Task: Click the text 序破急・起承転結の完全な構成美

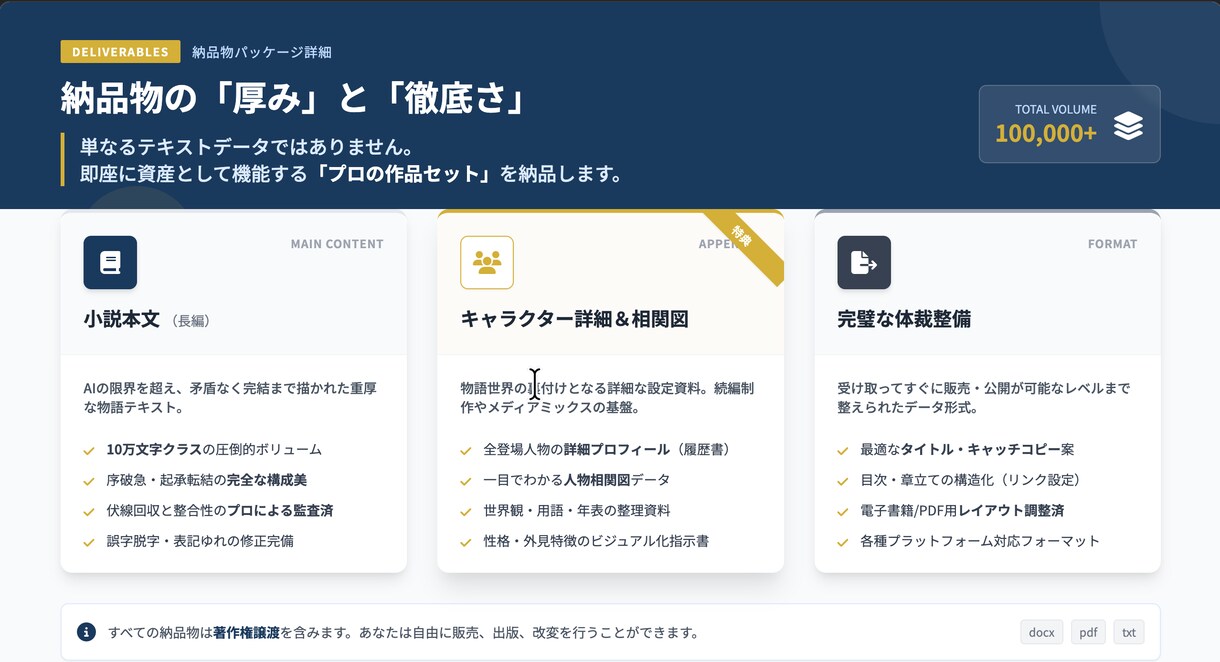Action: click(x=207, y=480)
